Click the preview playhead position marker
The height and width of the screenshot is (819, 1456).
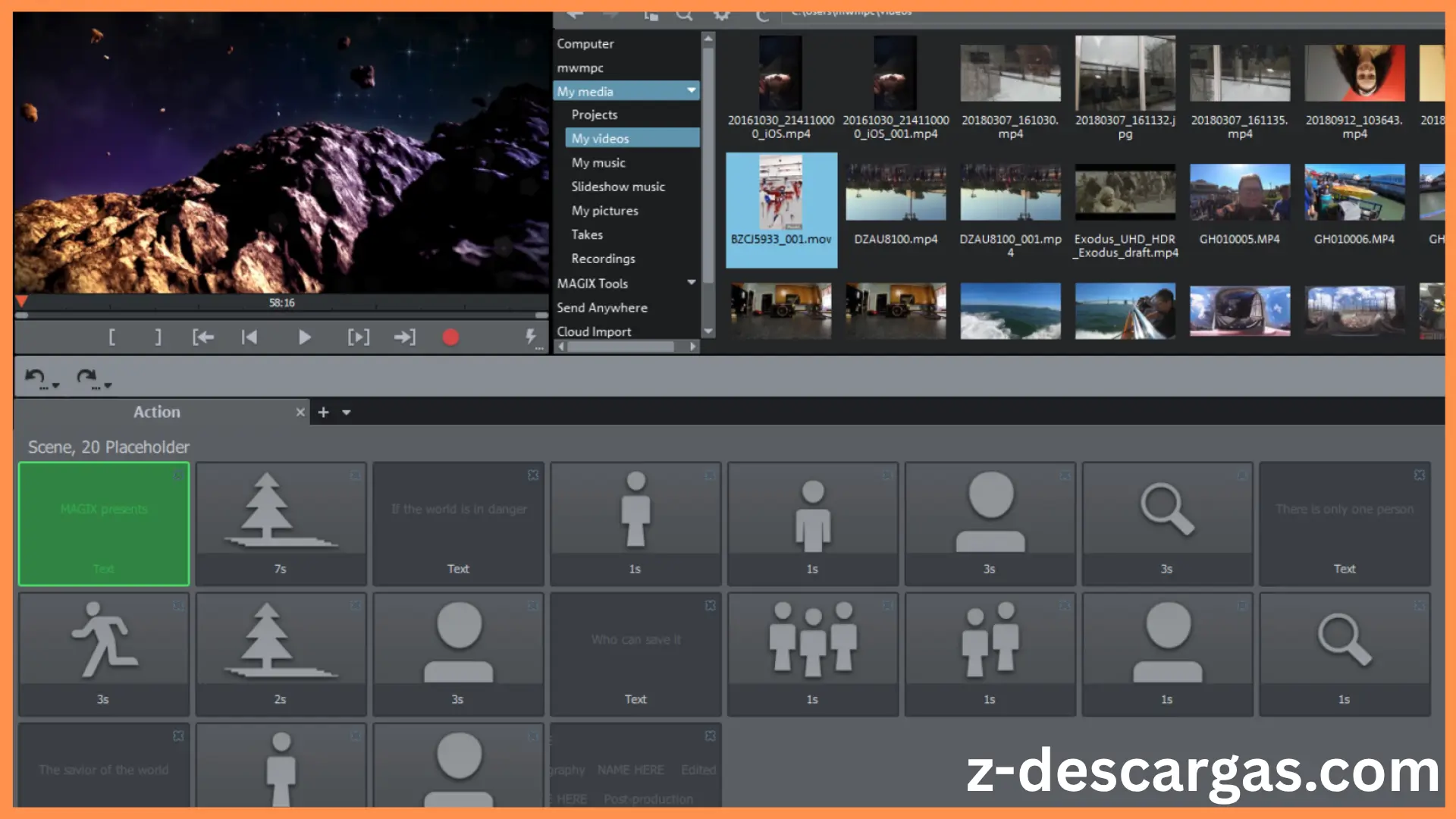22,302
